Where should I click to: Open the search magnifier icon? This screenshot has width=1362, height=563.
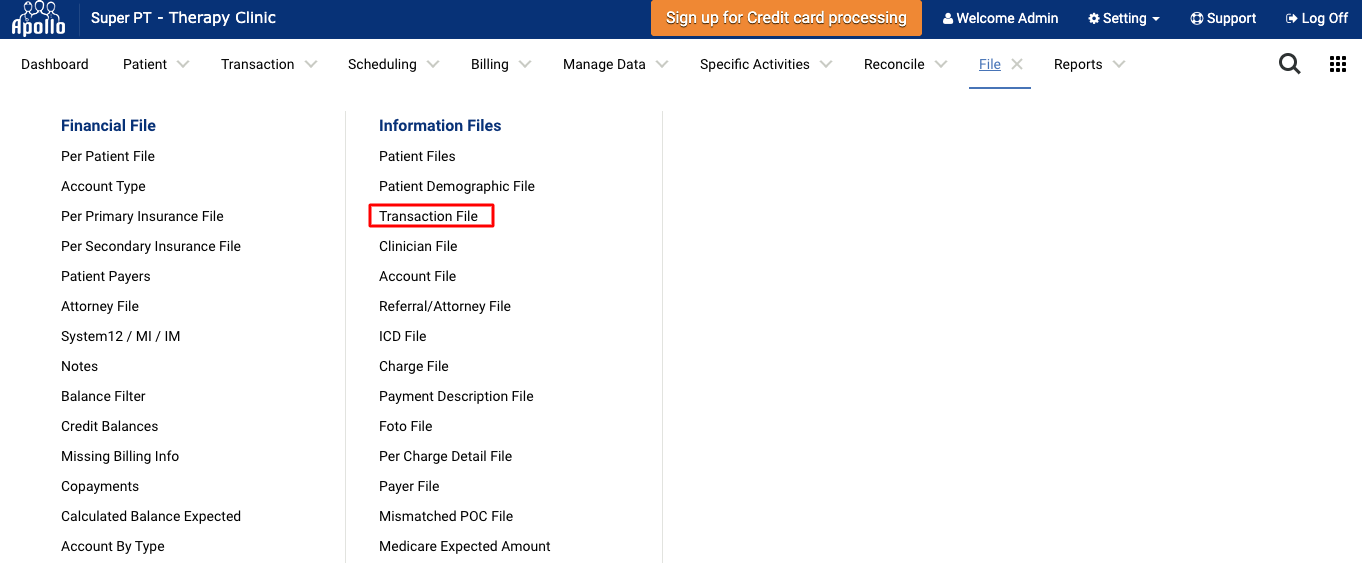tap(1290, 64)
